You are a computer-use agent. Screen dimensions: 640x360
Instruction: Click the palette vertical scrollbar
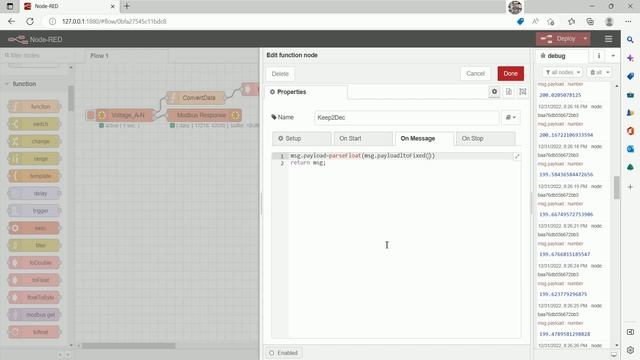(x=71, y=98)
